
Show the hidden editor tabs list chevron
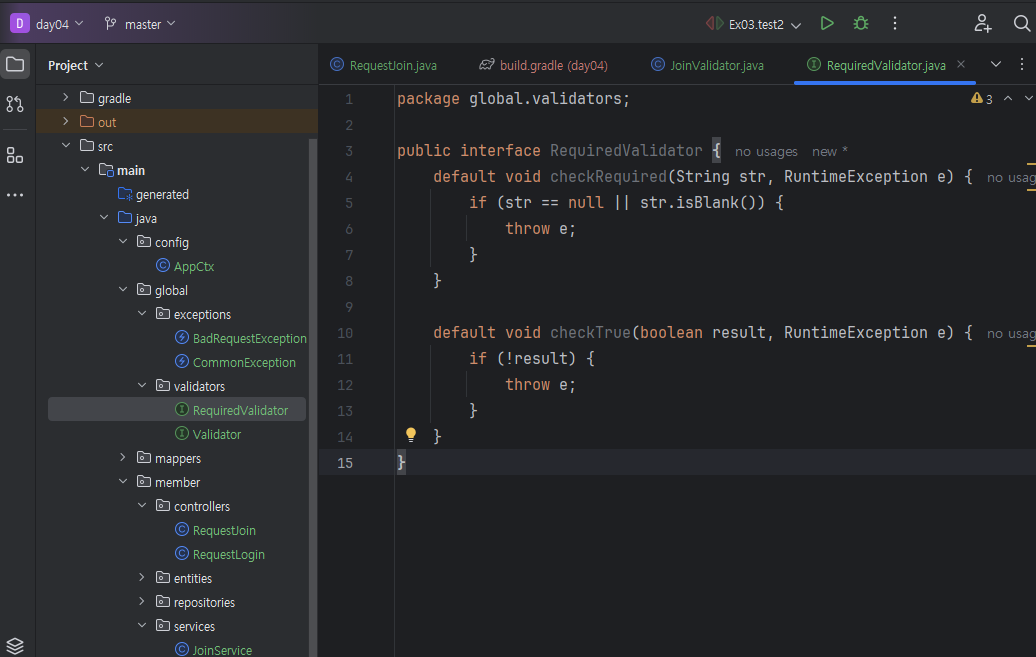995,64
